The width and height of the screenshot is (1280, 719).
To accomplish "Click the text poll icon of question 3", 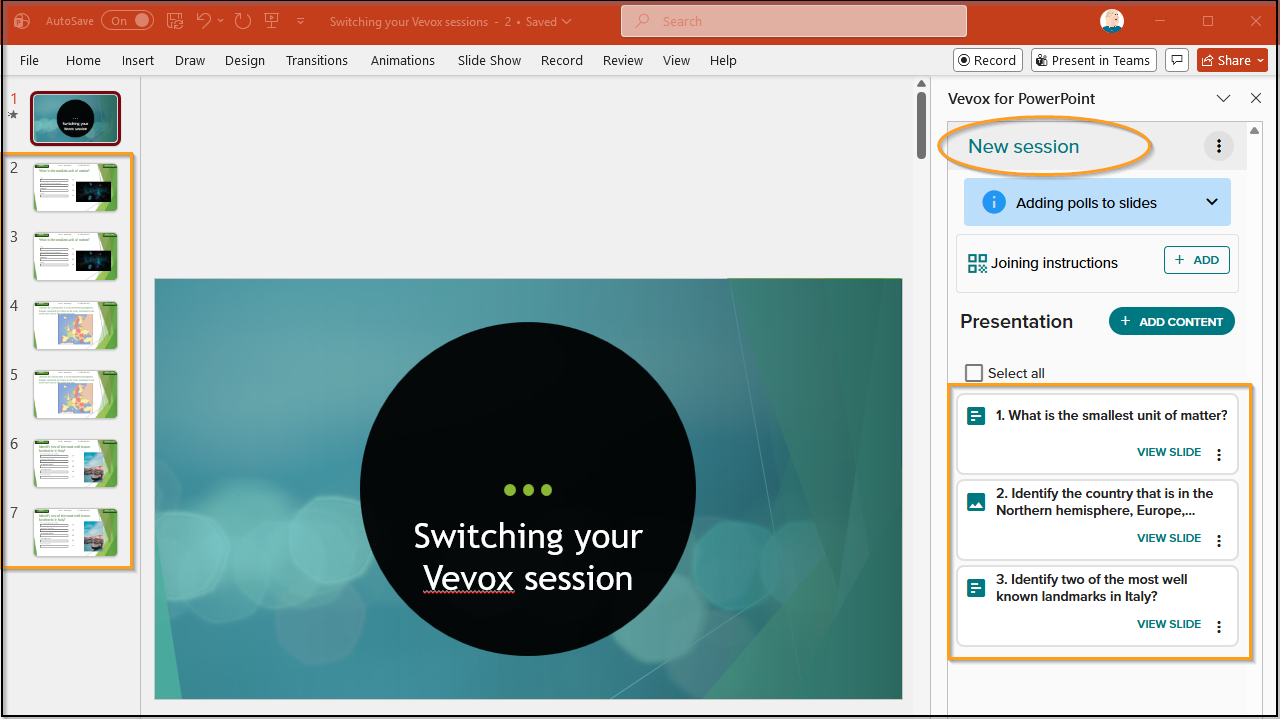I will tap(977, 588).
